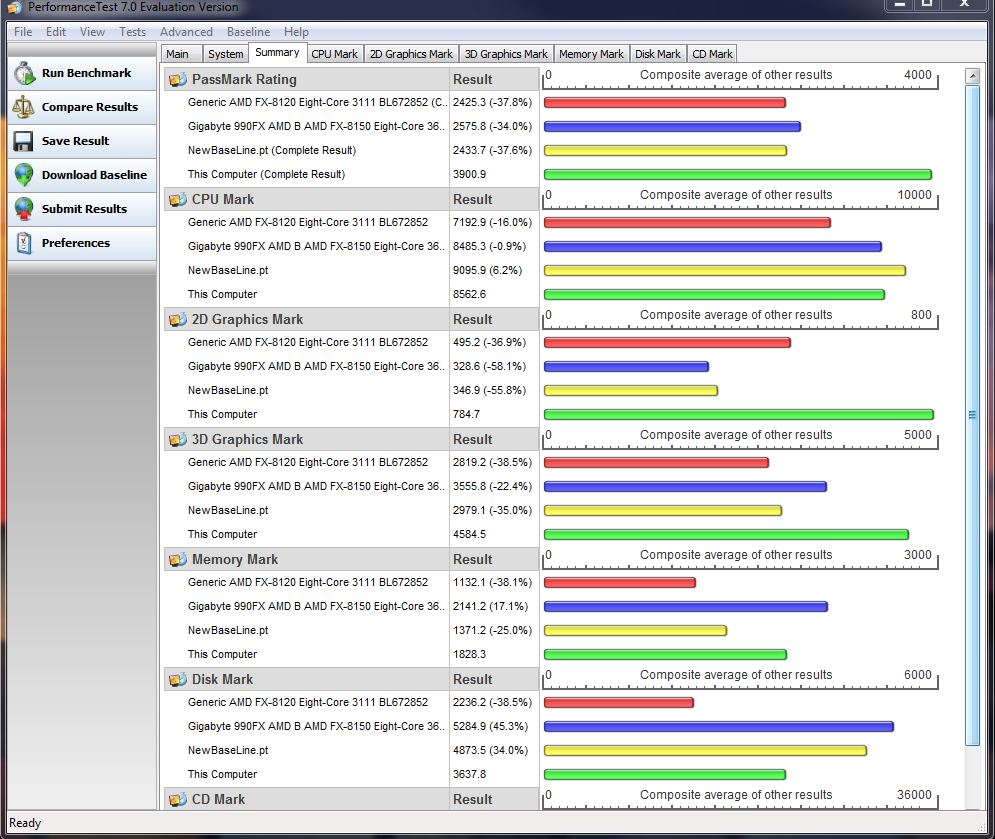995x839 pixels.
Task: Click the 3D Graphics Mark section header text
Action: 247,439
